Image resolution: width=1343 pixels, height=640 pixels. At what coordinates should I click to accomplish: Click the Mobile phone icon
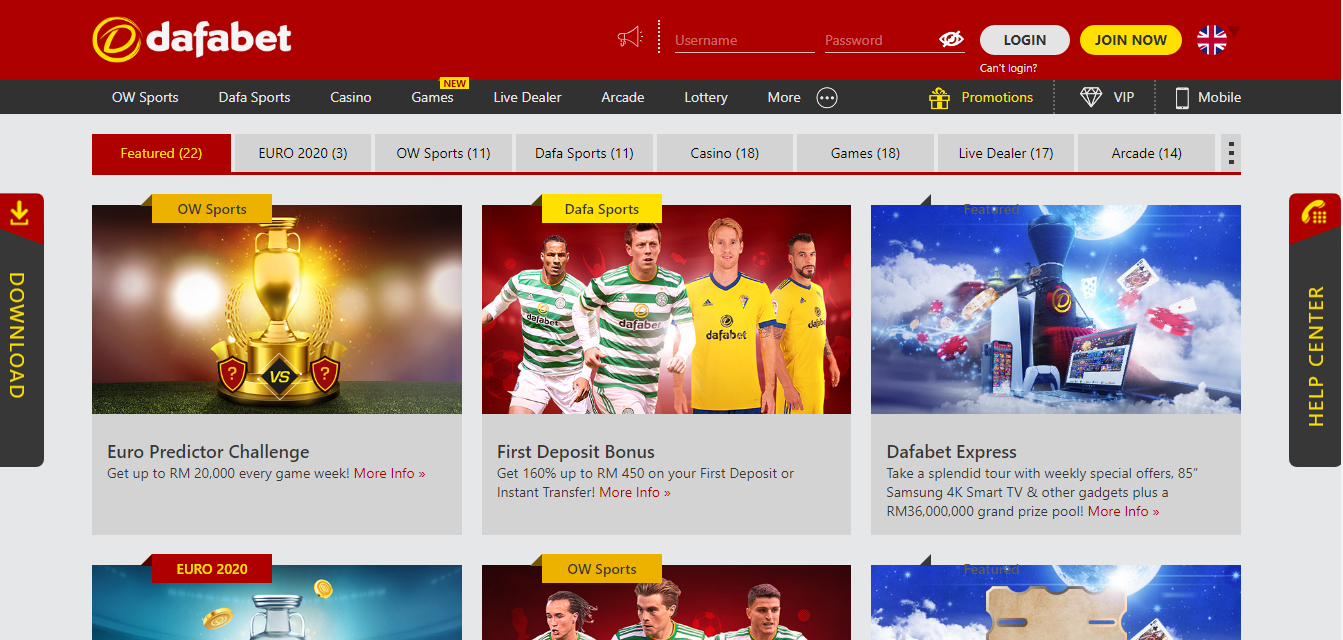pos(1181,97)
